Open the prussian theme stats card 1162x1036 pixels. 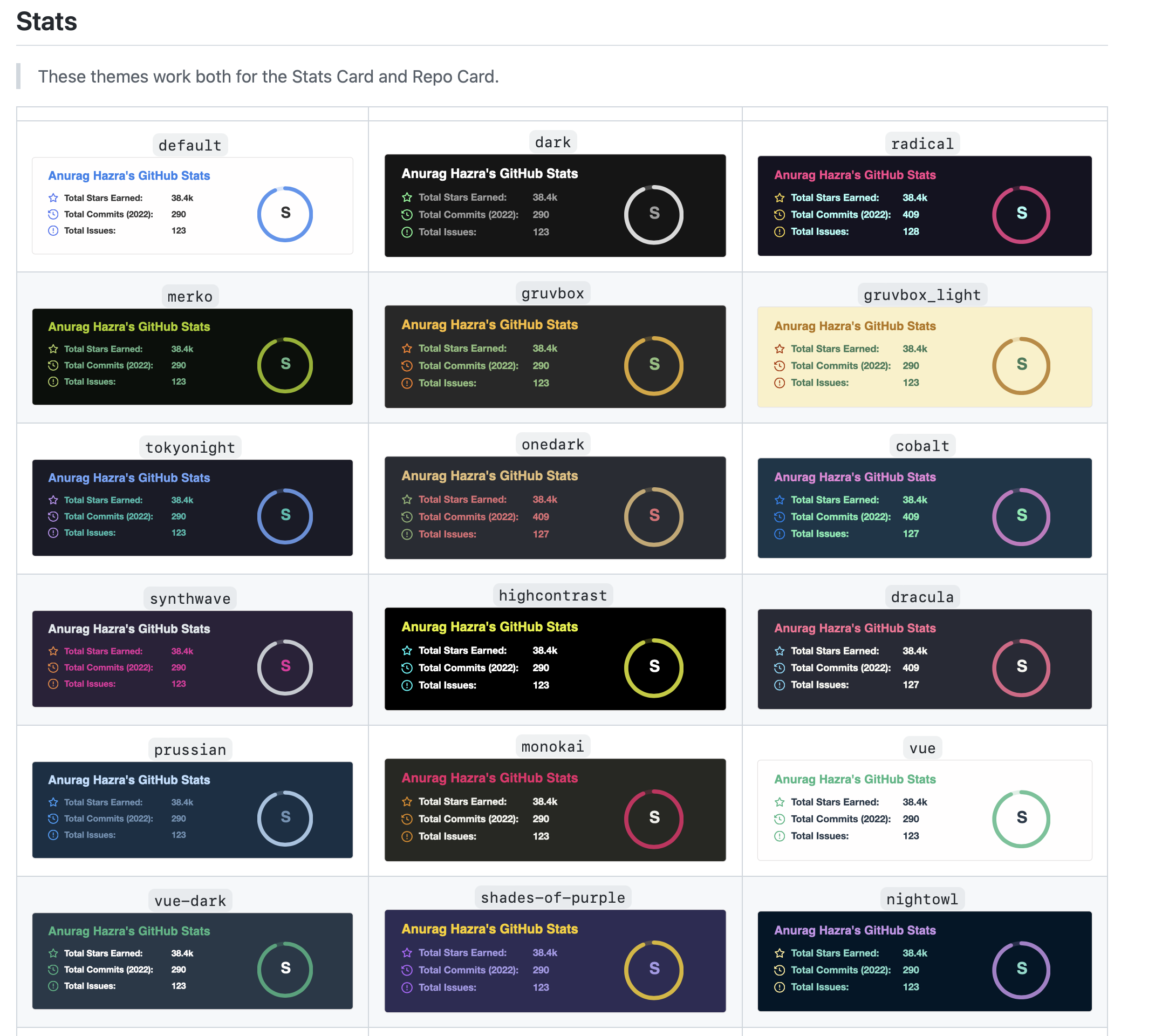click(193, 809)
